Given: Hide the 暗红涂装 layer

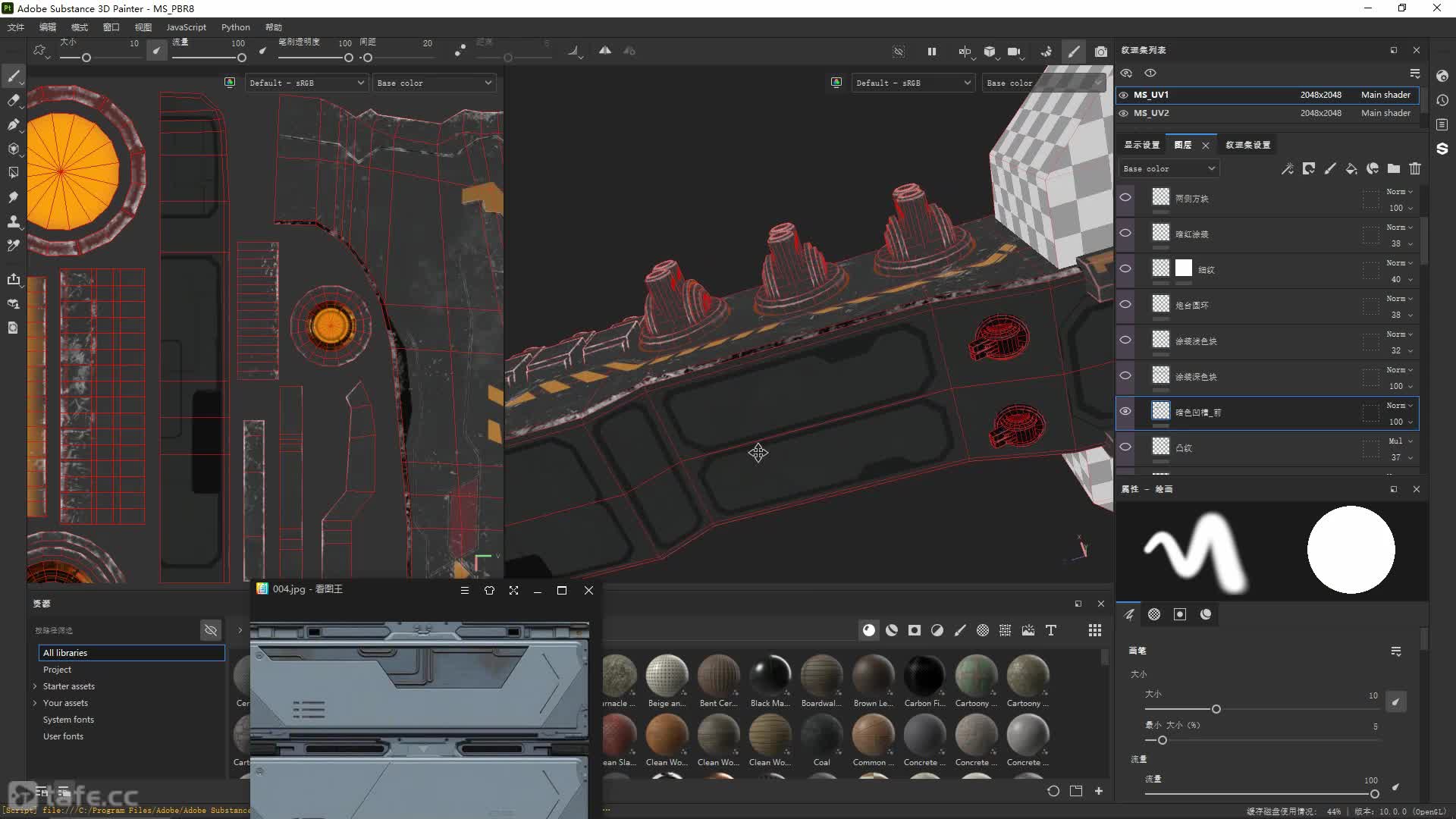Looking at the screenshot, I should 1125,233.
